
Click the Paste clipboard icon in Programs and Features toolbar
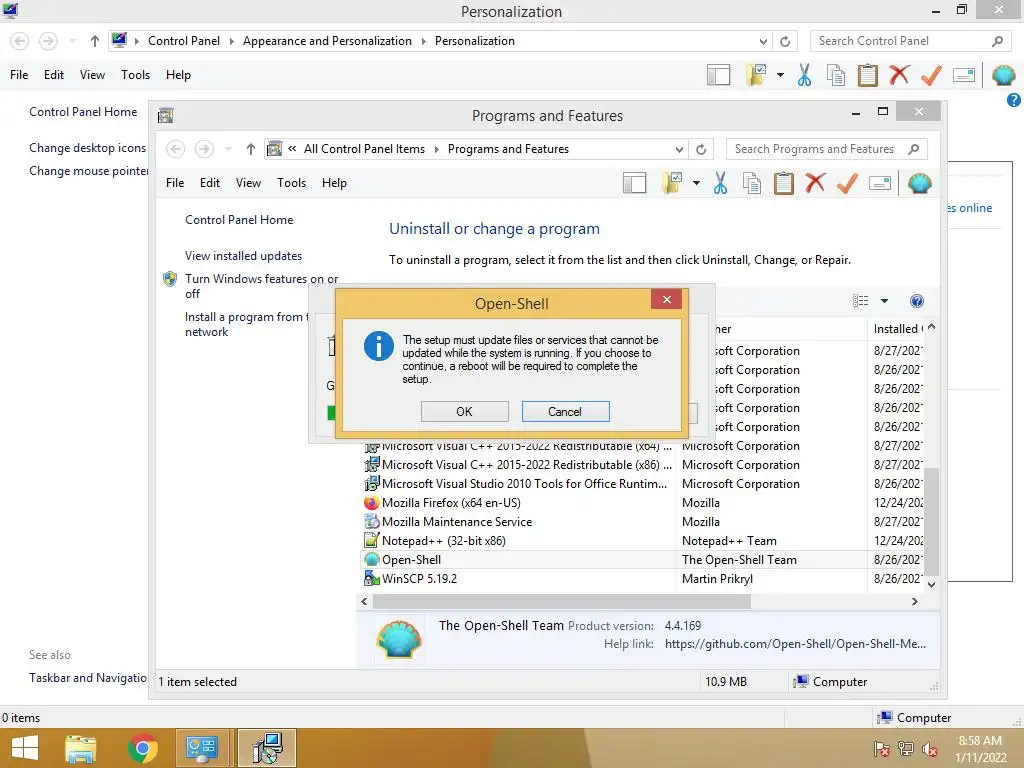tap(784, 184)
